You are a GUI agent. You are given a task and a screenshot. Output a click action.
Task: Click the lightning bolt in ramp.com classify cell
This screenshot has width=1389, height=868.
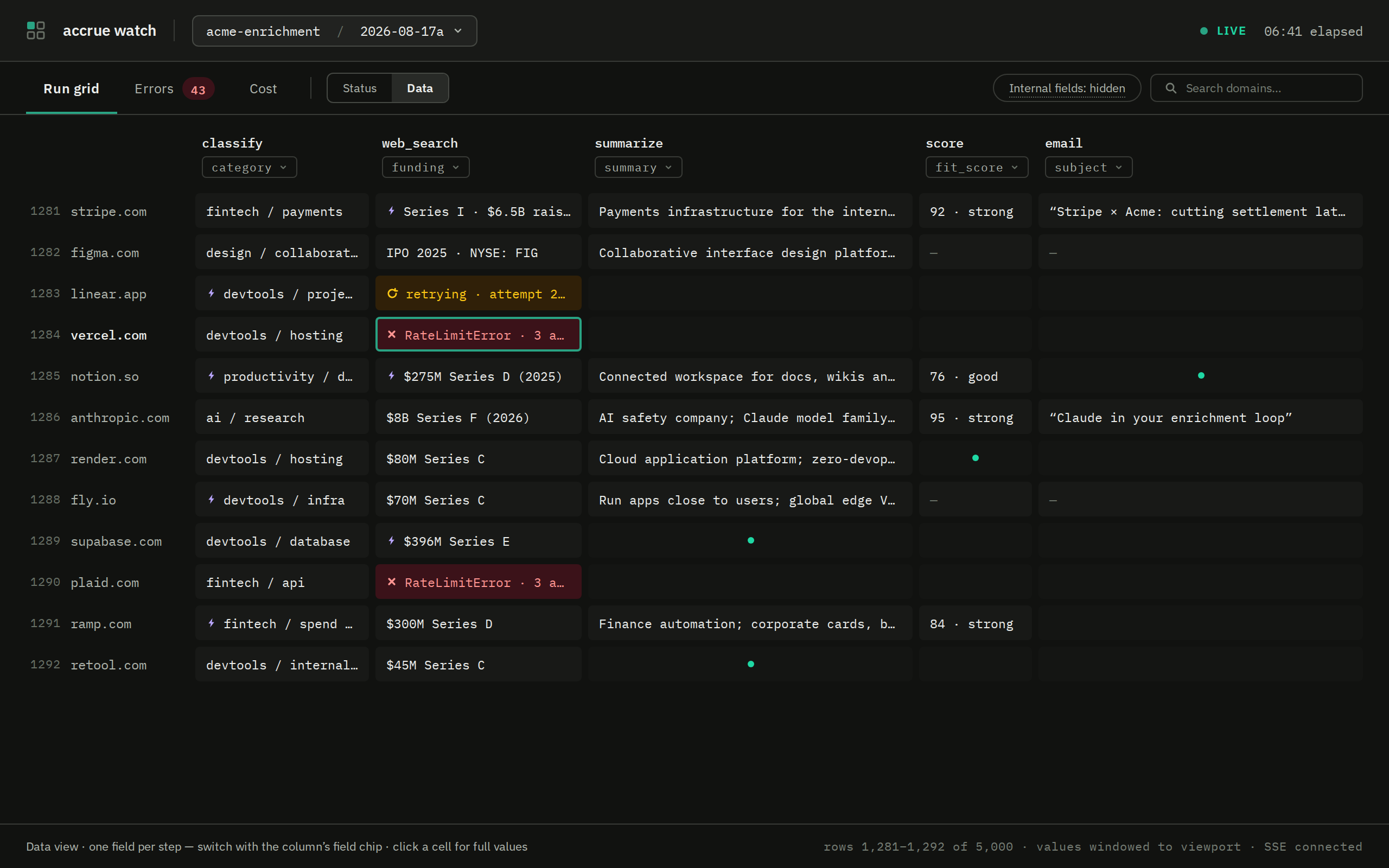point(211,623)
